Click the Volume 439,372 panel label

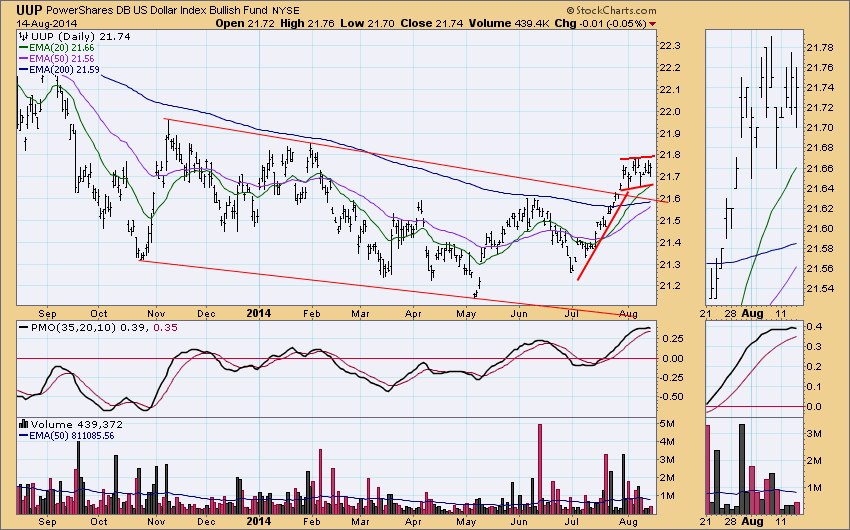click(76, 424)
